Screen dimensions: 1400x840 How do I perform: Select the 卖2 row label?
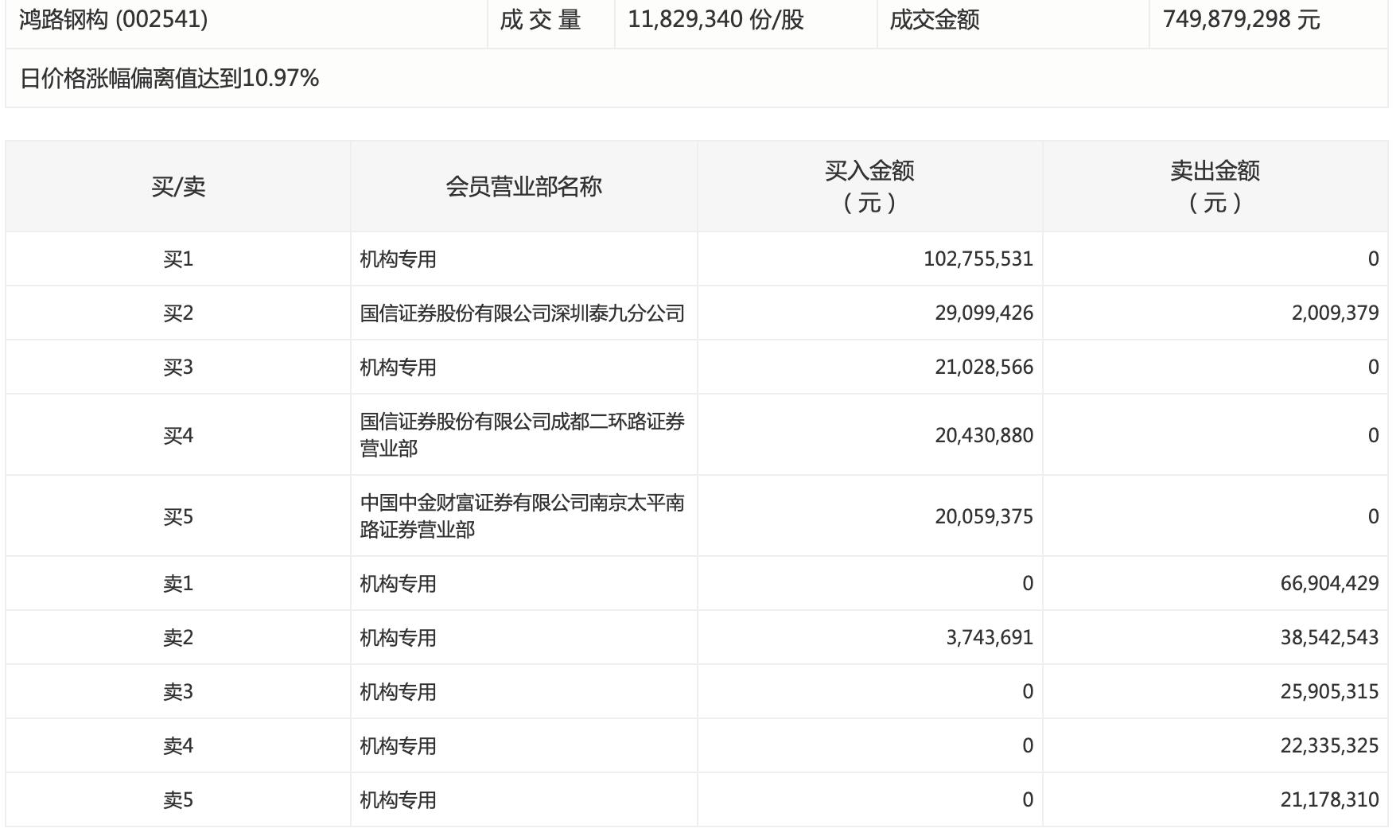(178, 638)
